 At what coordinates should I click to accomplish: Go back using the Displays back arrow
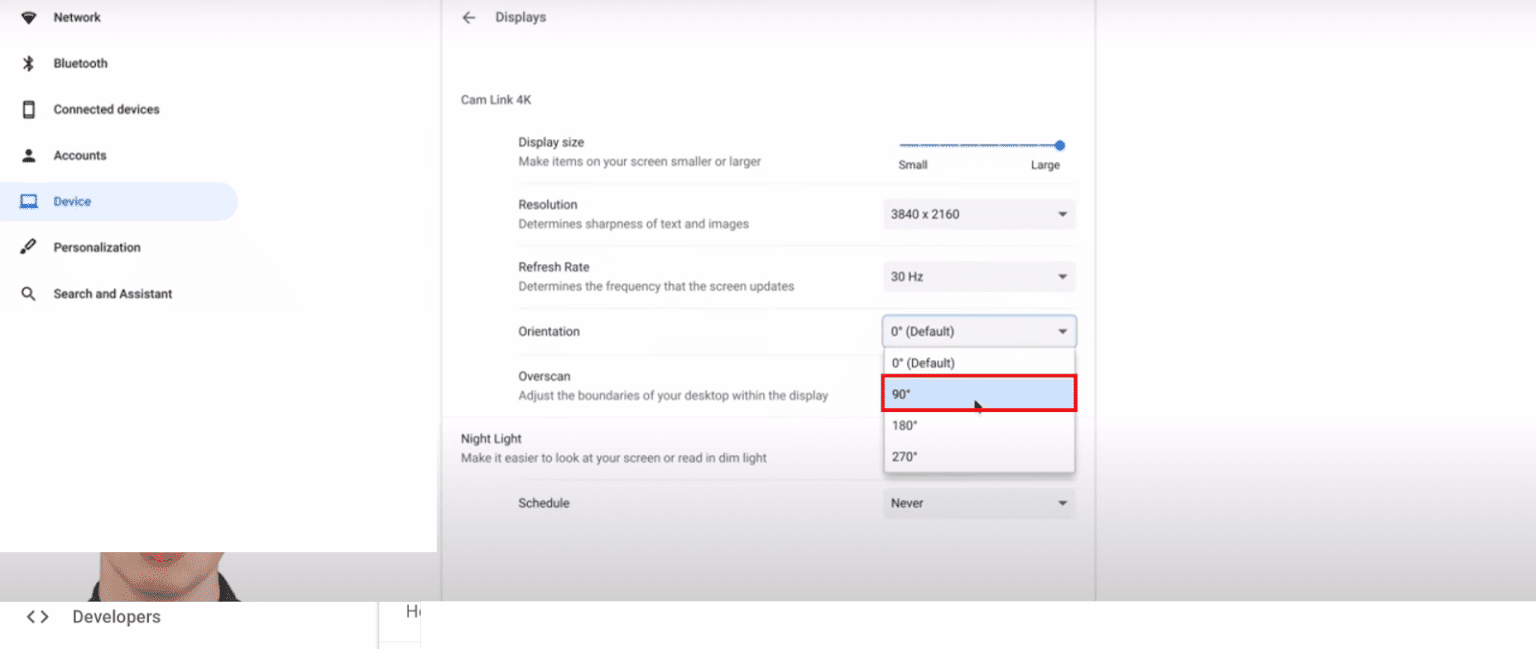pyautogui.click(x=468, y=17)
